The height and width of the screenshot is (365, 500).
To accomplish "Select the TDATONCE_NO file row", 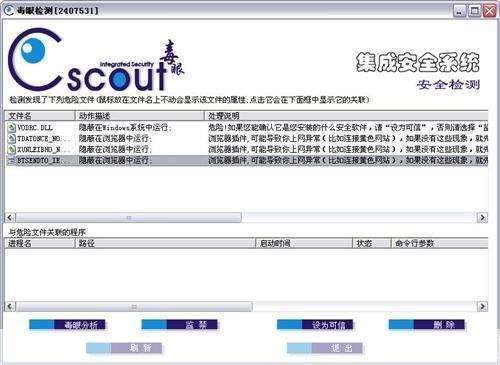I will pyautogui.click(x=247, y=138).
